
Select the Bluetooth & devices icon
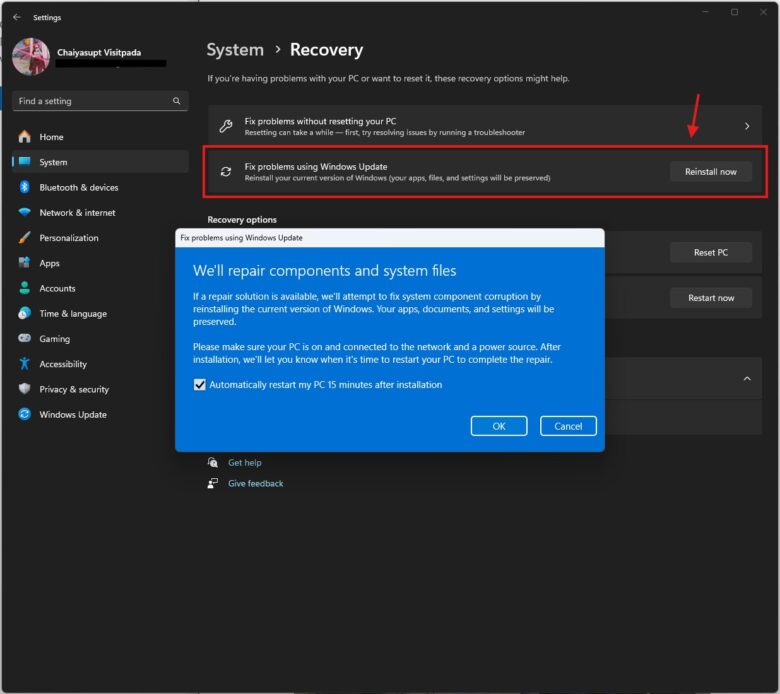(x=24, y=187)
